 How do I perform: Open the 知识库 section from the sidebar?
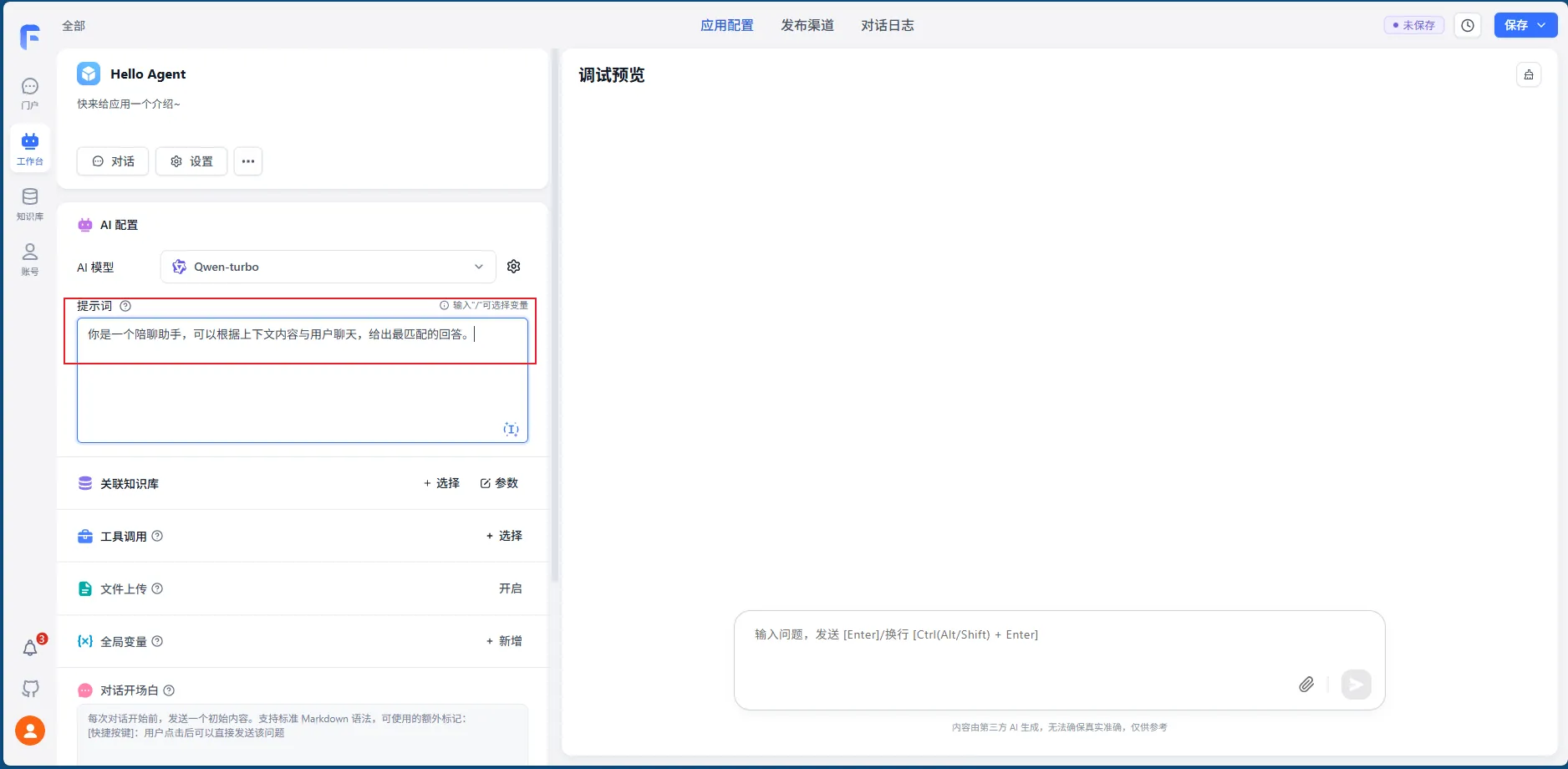point(29,202)
